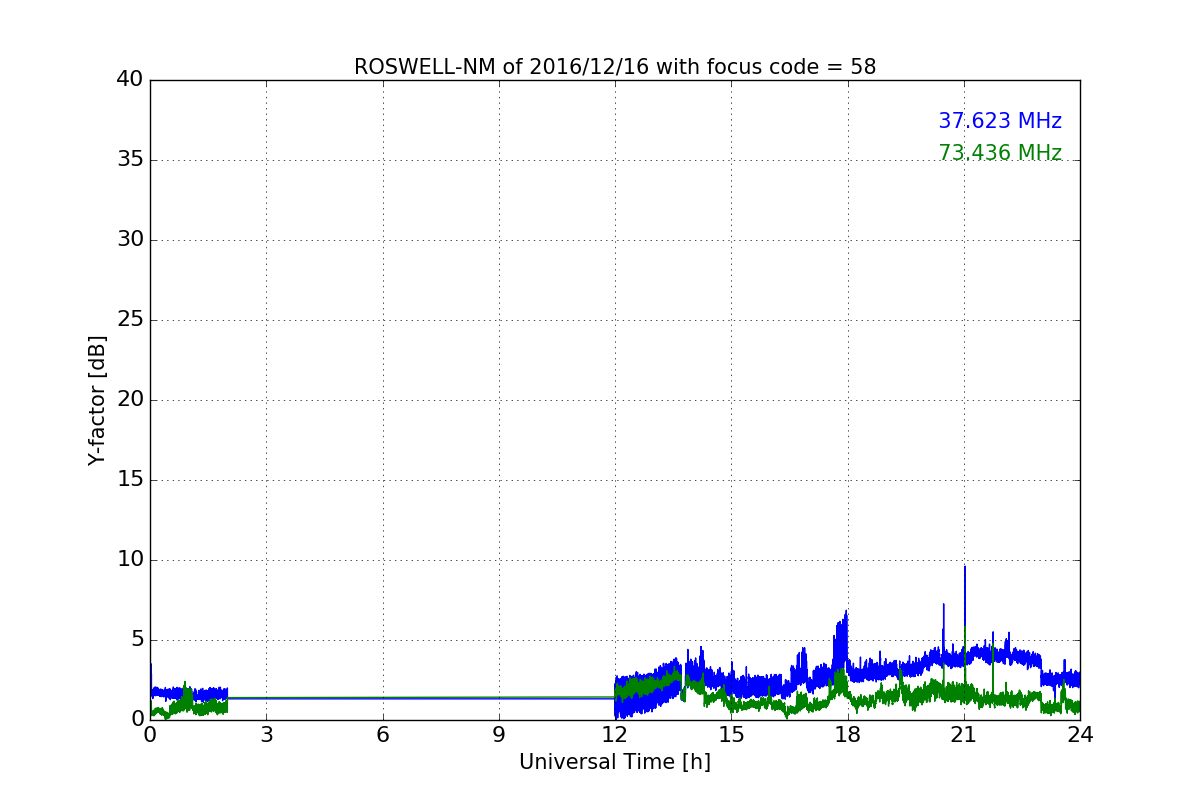Click x-axis tick label '15'
Viewport: 1200px width, 800px height.
[731, 735]
